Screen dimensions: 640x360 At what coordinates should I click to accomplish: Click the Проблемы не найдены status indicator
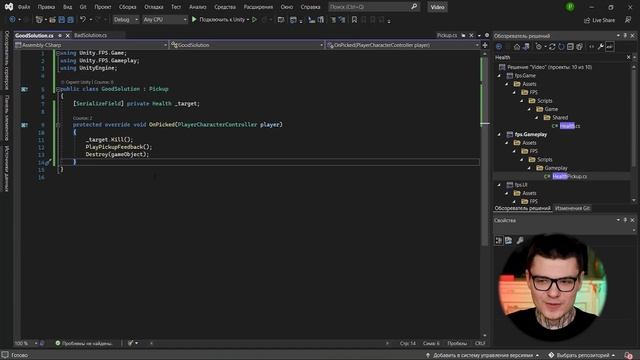point(84,343)
